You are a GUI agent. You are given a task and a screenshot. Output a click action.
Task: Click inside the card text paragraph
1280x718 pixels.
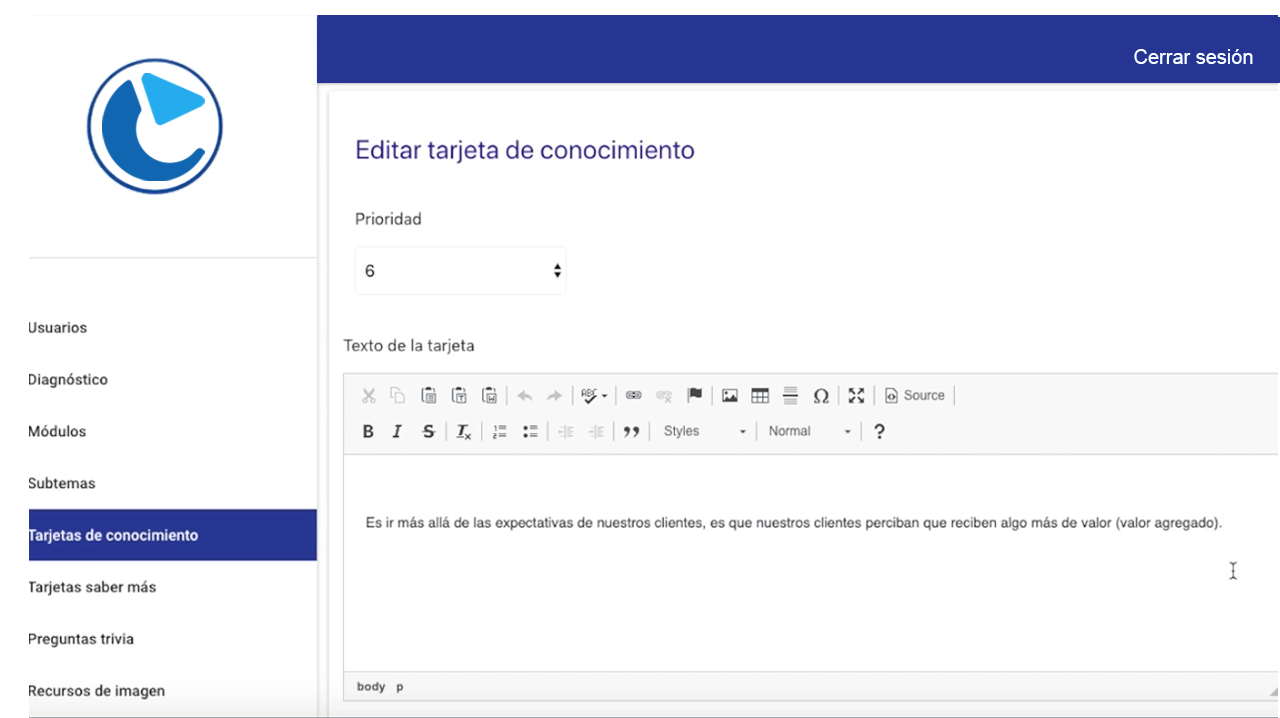click(x=794, y=523)
